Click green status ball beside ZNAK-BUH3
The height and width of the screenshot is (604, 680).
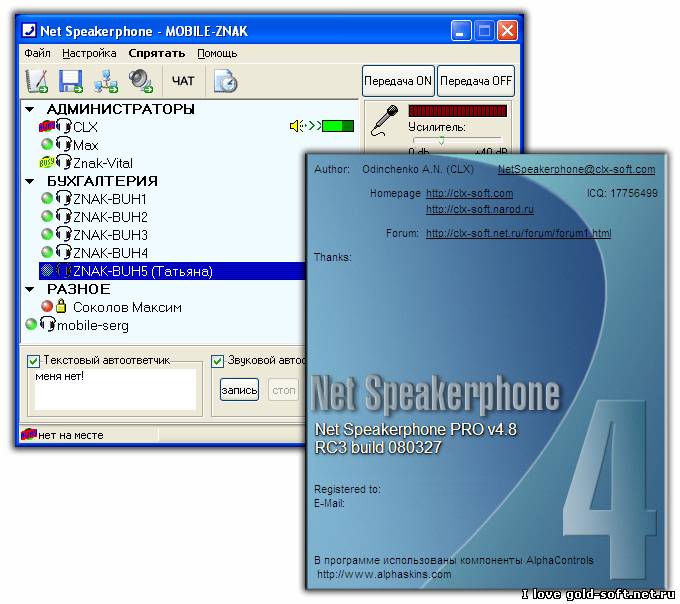pyautogui.click(x=46, y=235)
